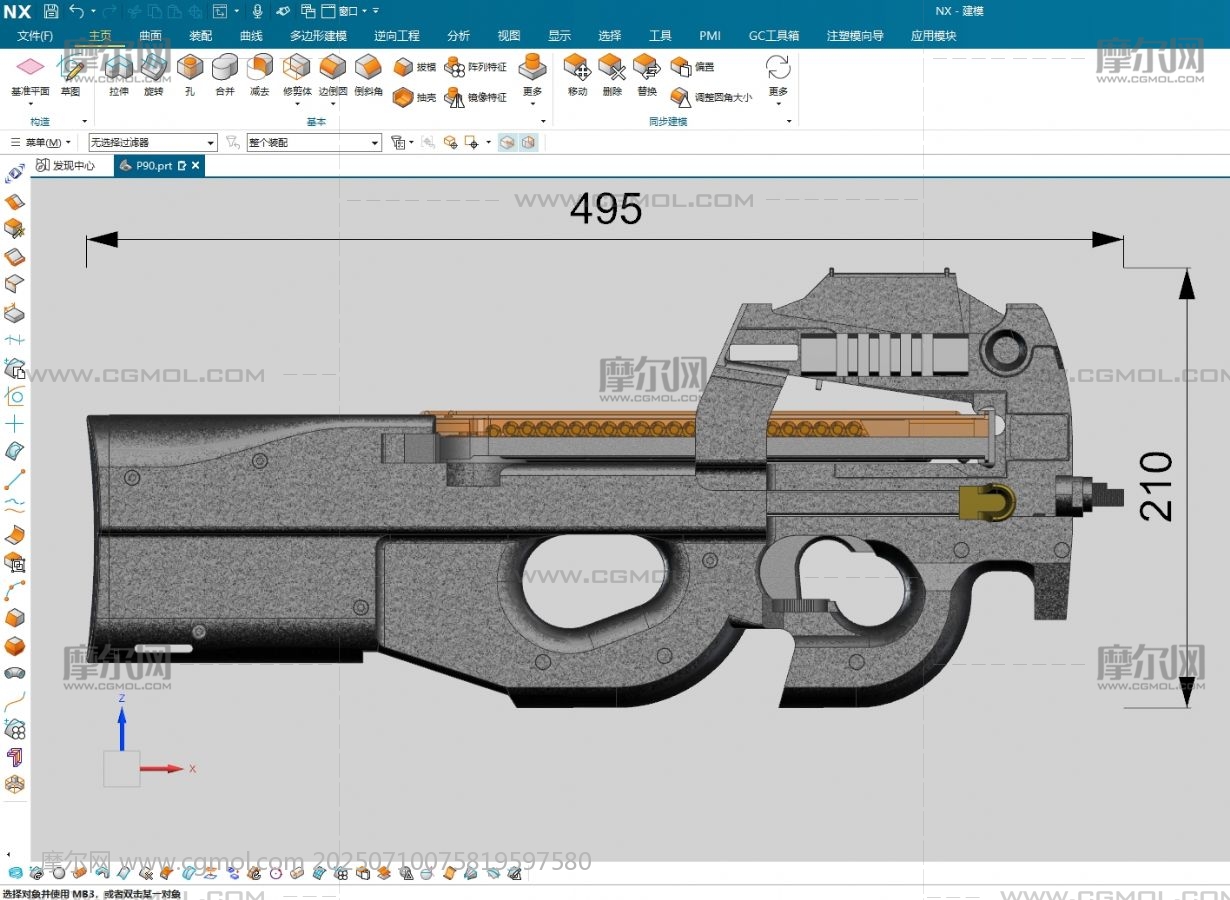Open the Mirror Feature (镜像特征) tool
The image size is (1230, 900).
click(x=475, y=97)
